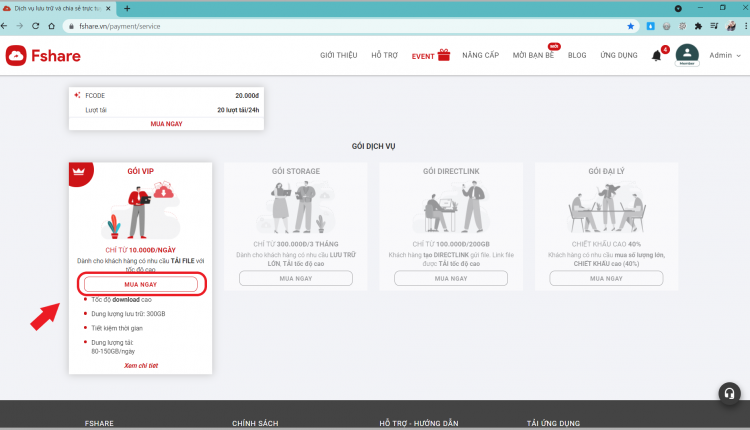Click MUA NGAY in GÓI DIRECTLINK
Screen dimensions: 750x430
coord(451,278)
